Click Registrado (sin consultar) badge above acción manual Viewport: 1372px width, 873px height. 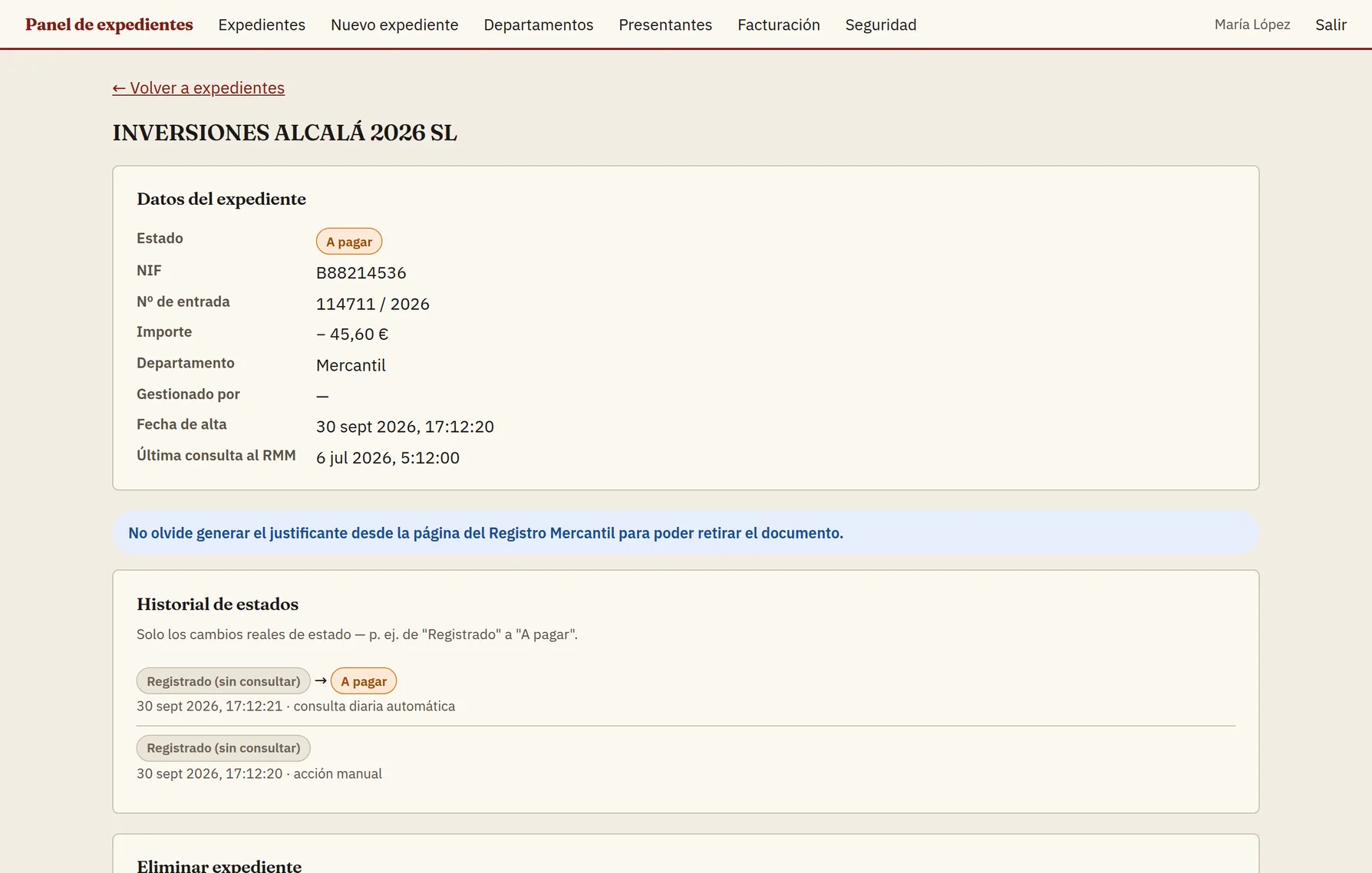[x=223, y=748]
